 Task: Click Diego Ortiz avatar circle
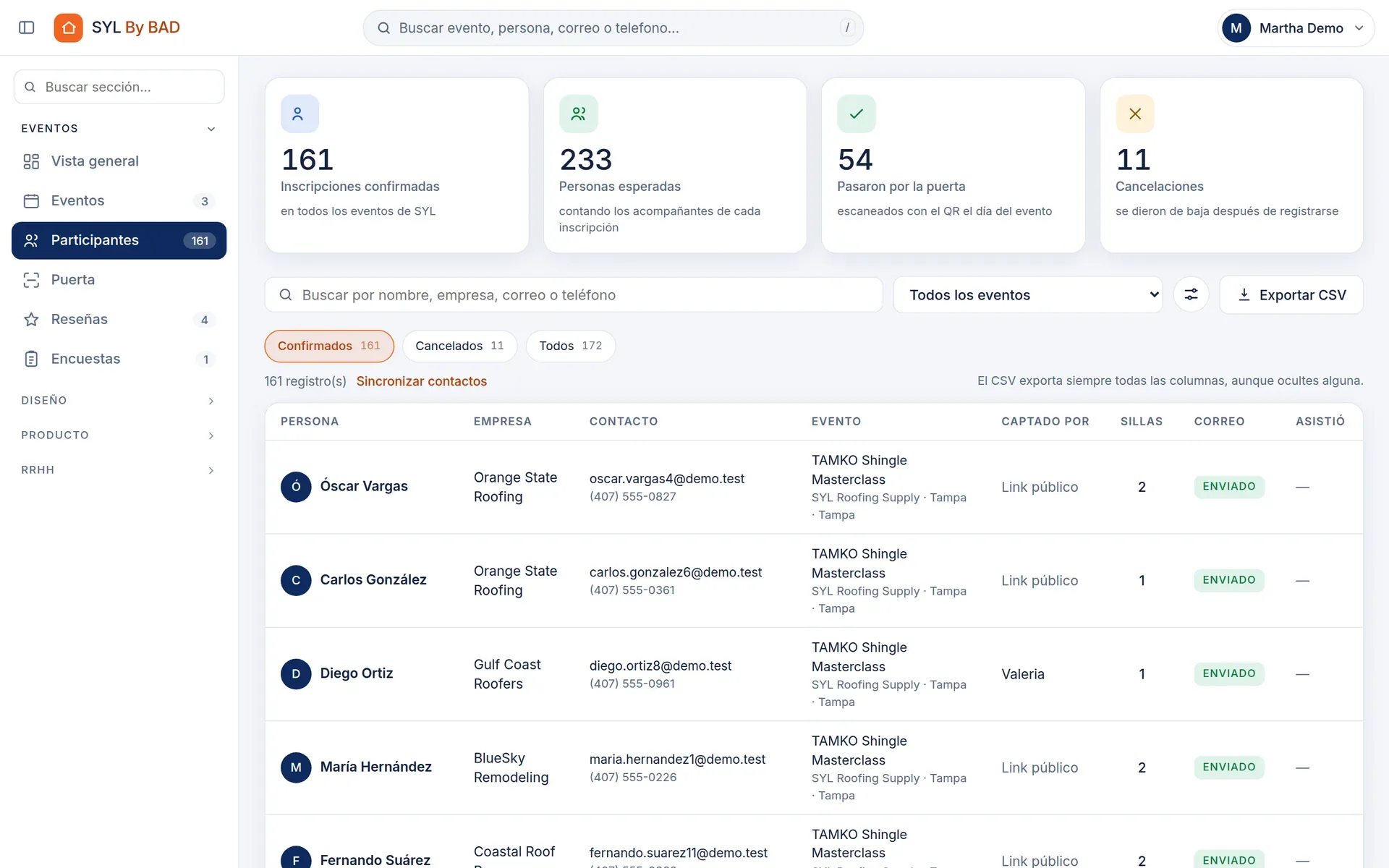pyautogui.click(x=296, y=673)
